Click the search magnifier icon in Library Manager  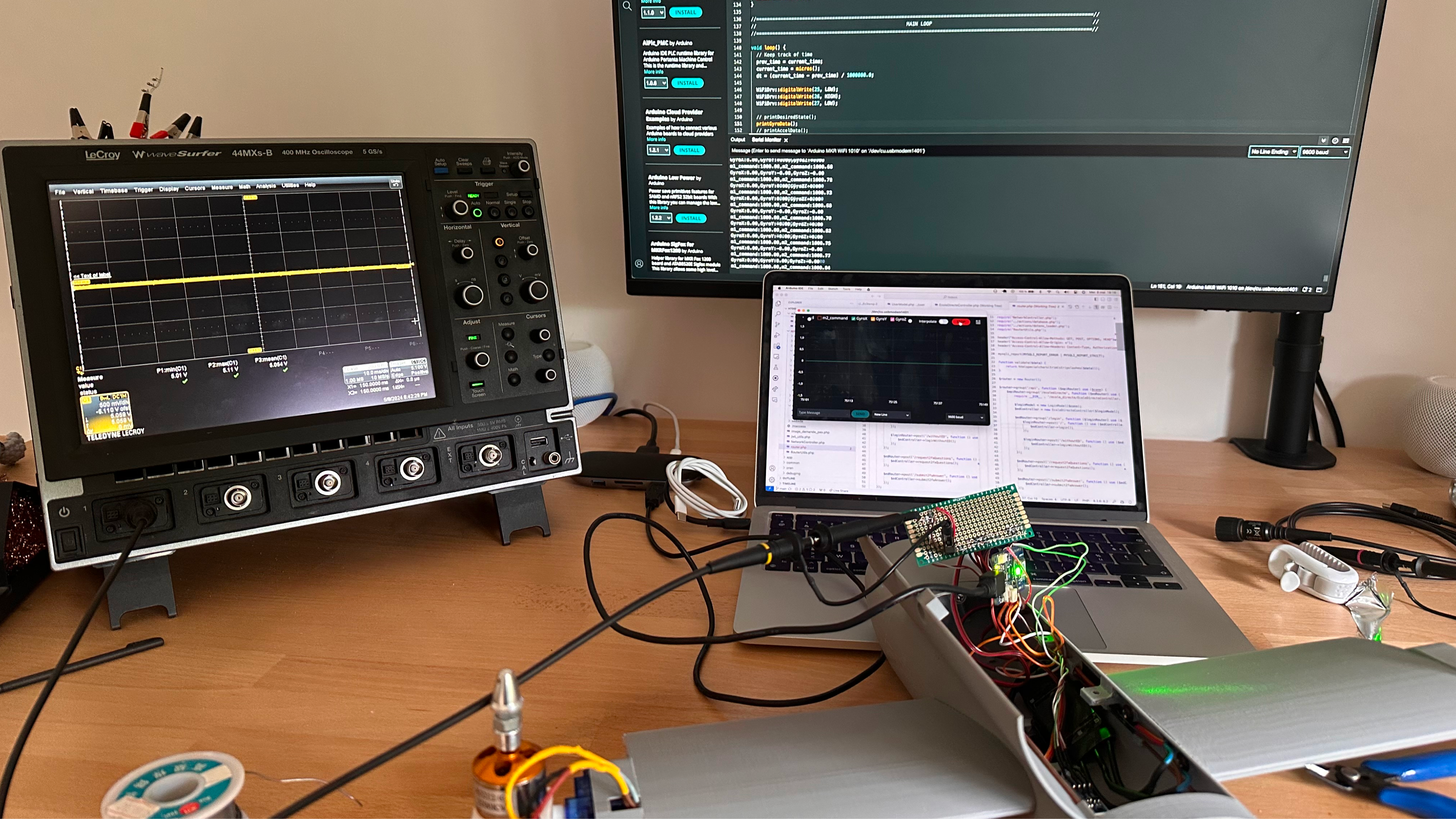627,6
